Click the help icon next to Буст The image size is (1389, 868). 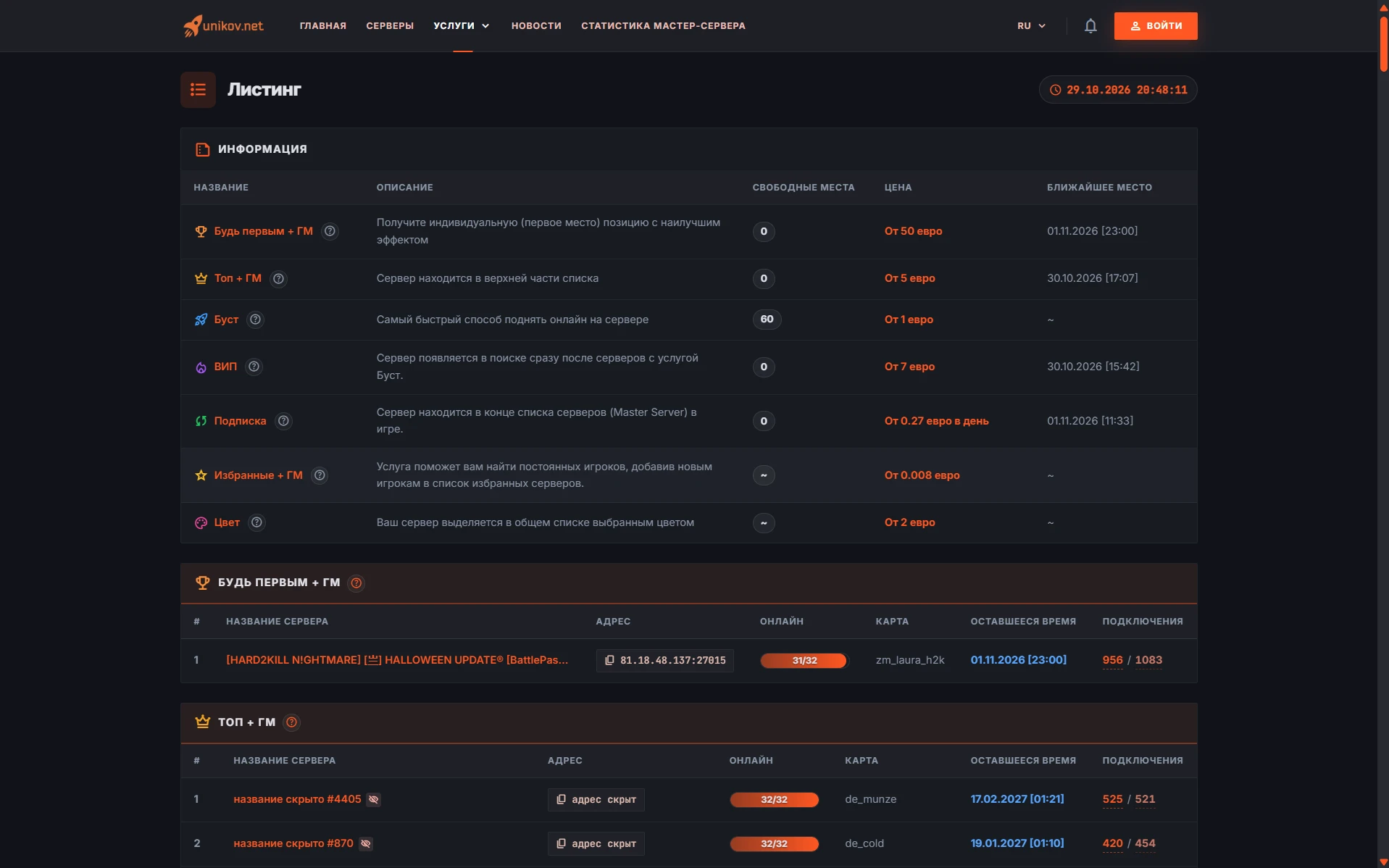[255, 320]
